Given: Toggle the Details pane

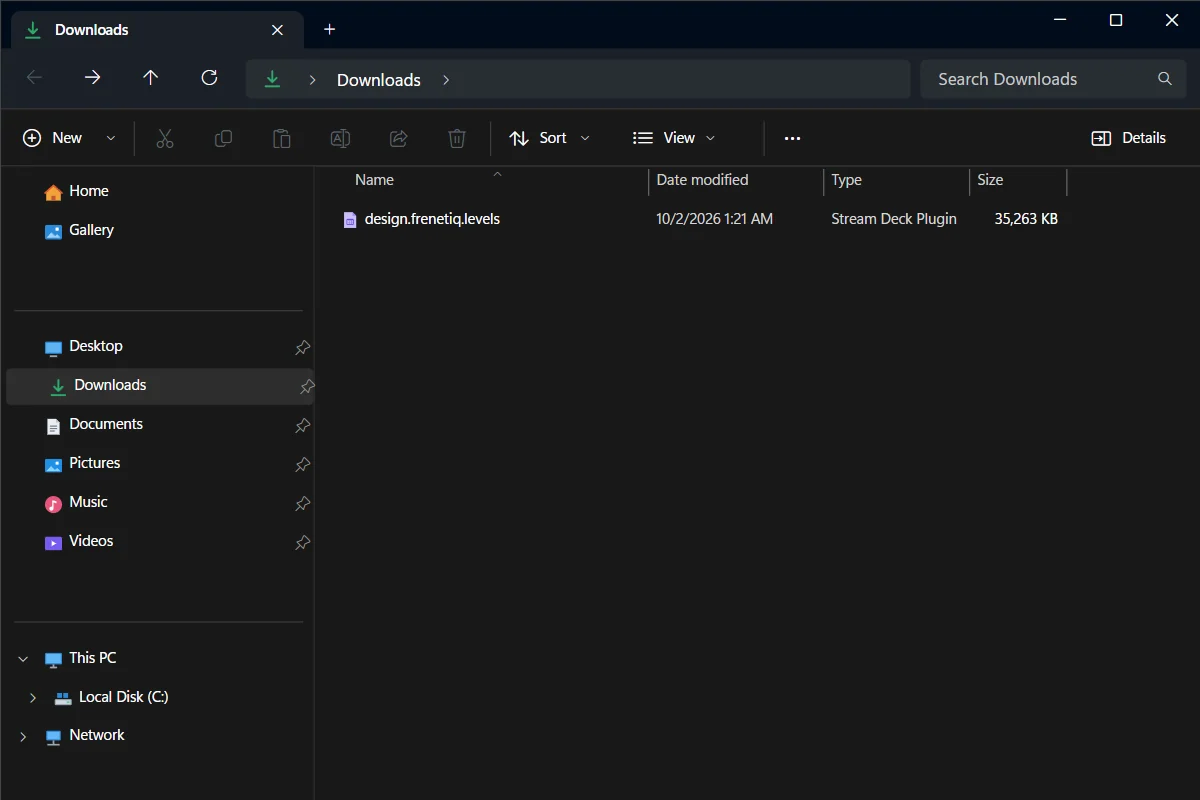Looking at the screenshot, I should click(1129, 138).
